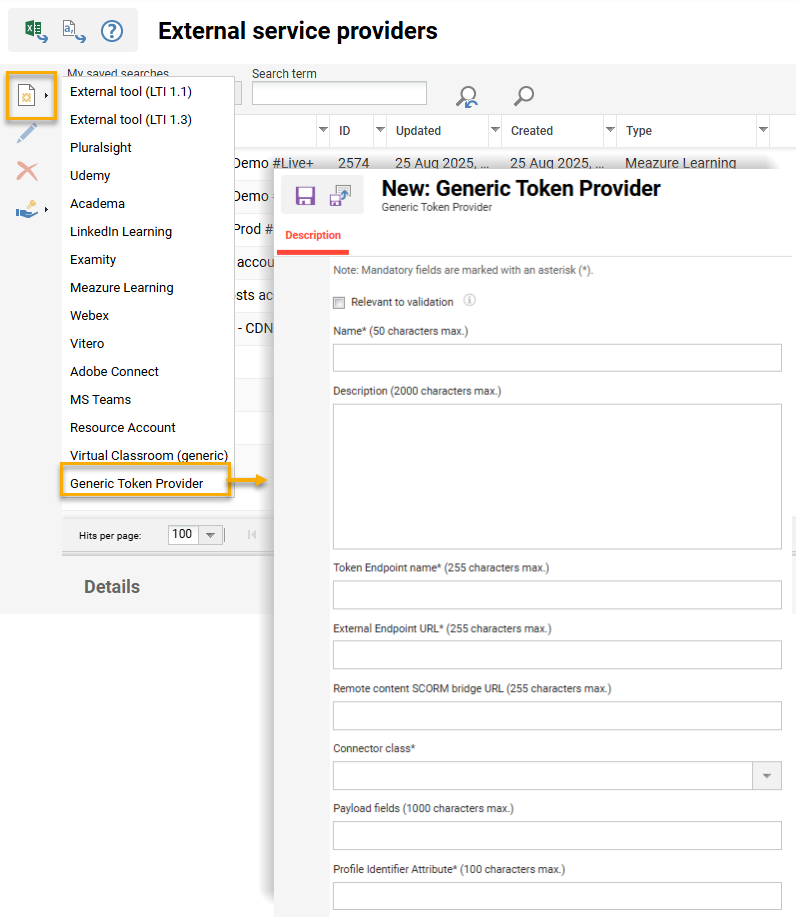The height and width of the screenshot is (917, 796).
Task: Expand the arrow next to permissions icon
Action: (x=46, y=209)
